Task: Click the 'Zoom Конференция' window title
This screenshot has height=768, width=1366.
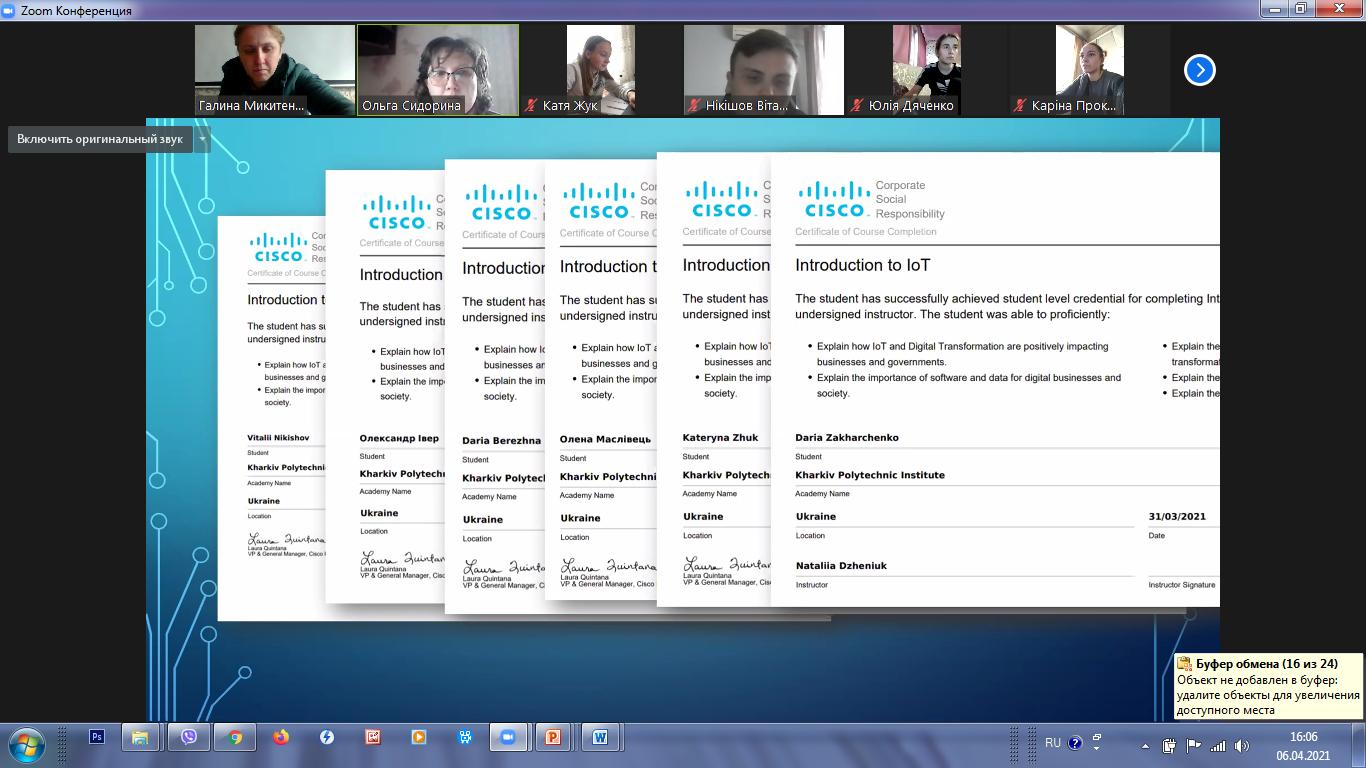Action: [x=77, y=10]
